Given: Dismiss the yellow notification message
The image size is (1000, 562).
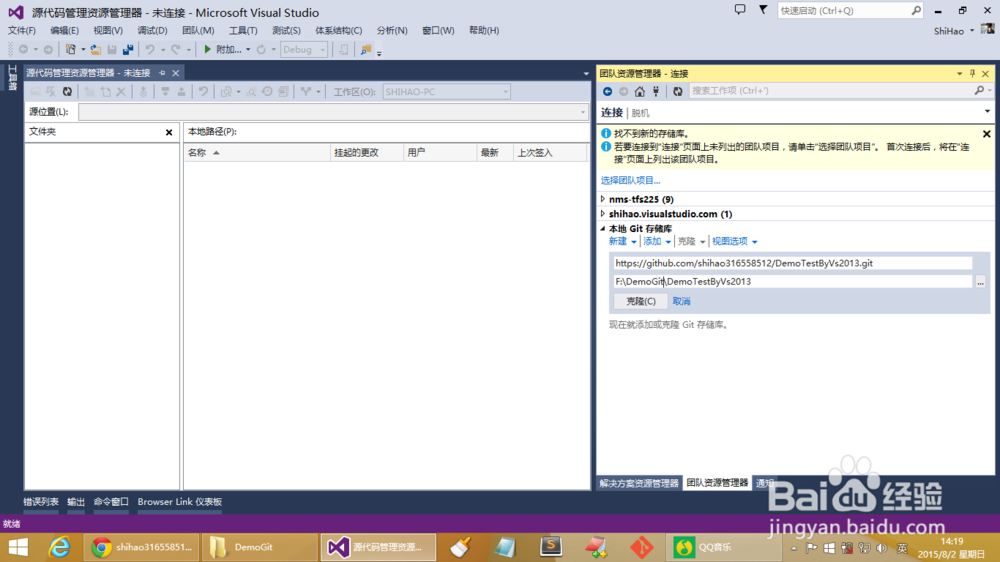Looking at the screenshot, I should click(987, 134).
